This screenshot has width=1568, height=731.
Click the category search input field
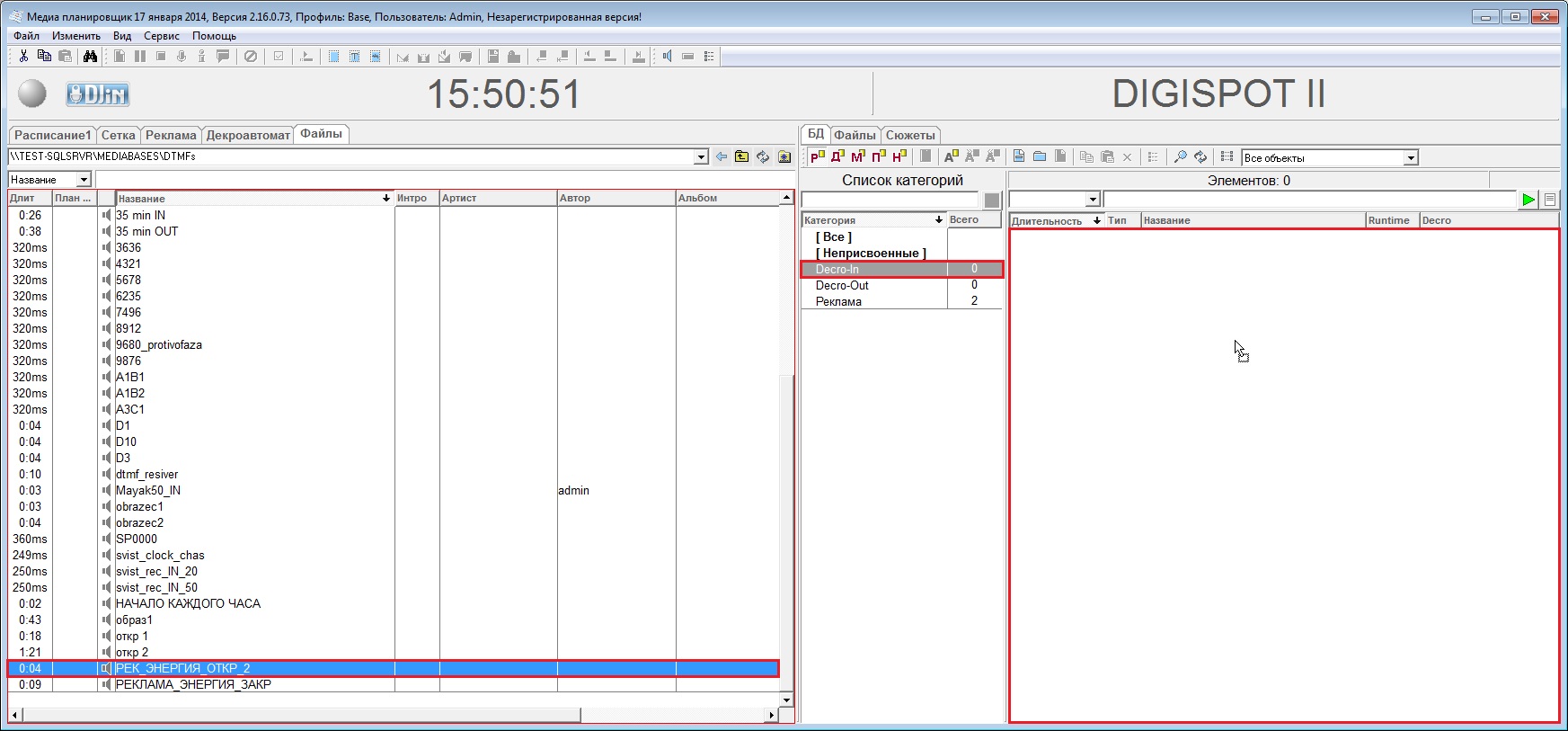(x=890, y=200)
